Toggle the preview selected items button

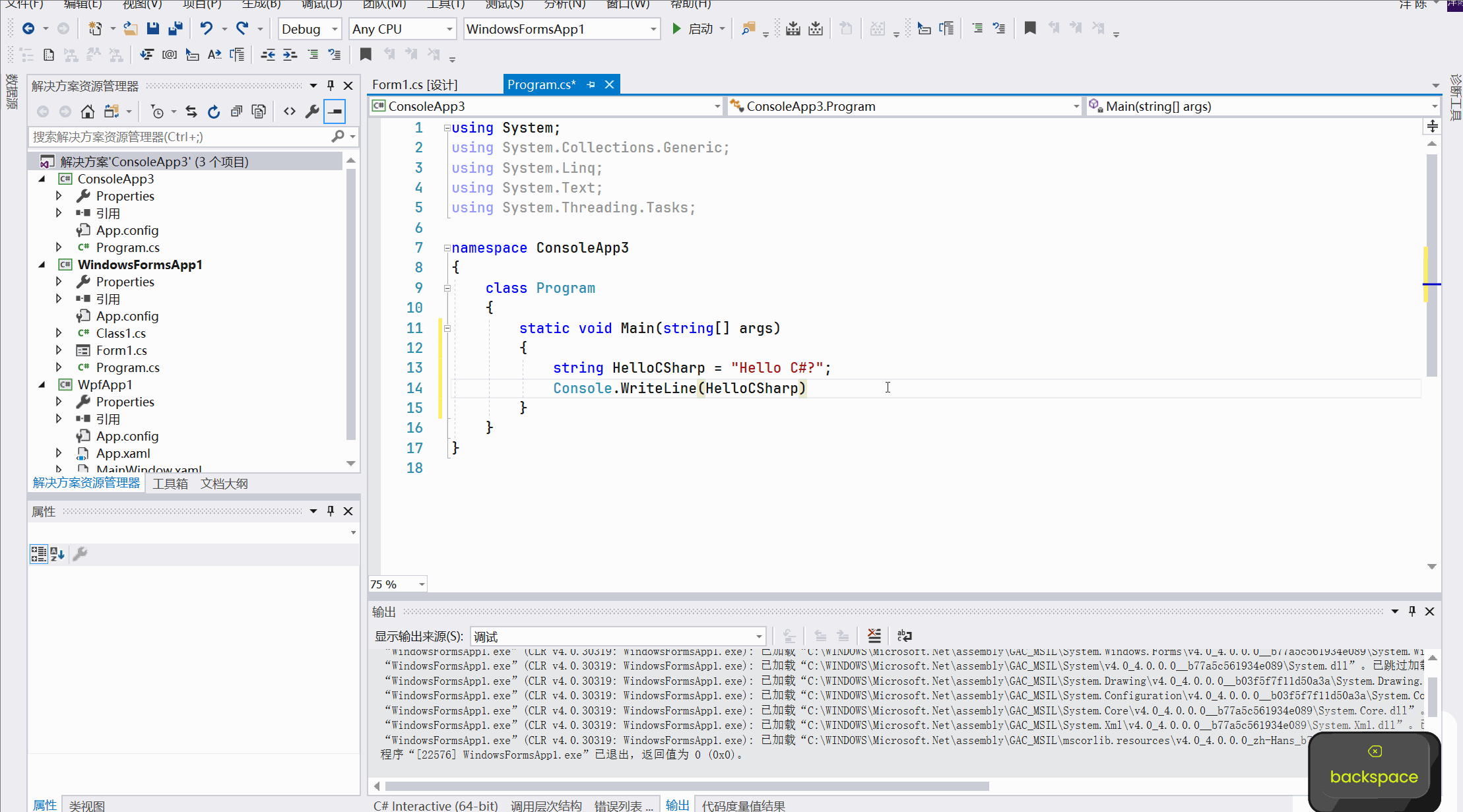point(335,111)
